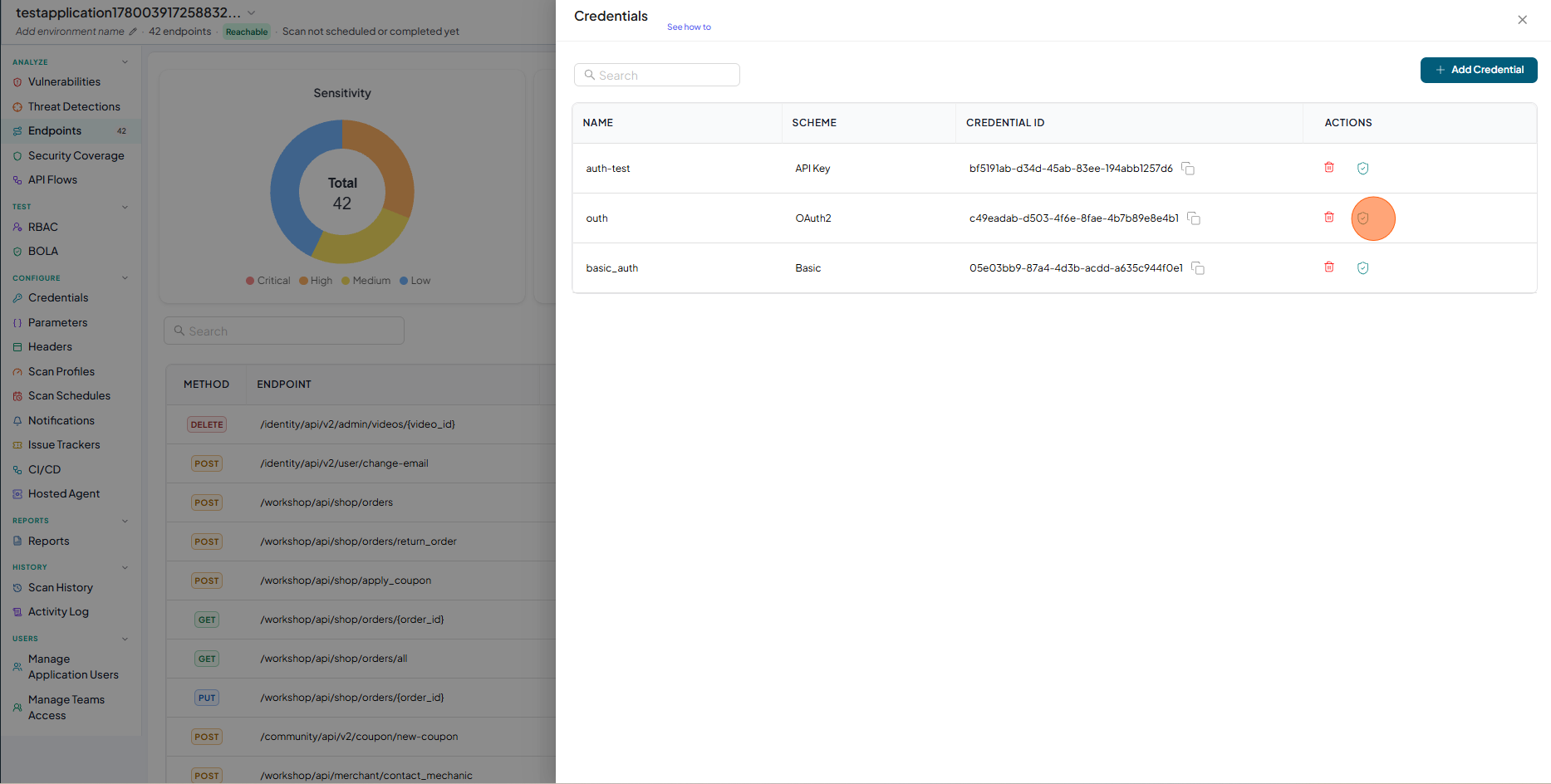Open Vulnerabilities in sidebar
This screenshot has height=784, width=1551.
click(x=64, y=82)
